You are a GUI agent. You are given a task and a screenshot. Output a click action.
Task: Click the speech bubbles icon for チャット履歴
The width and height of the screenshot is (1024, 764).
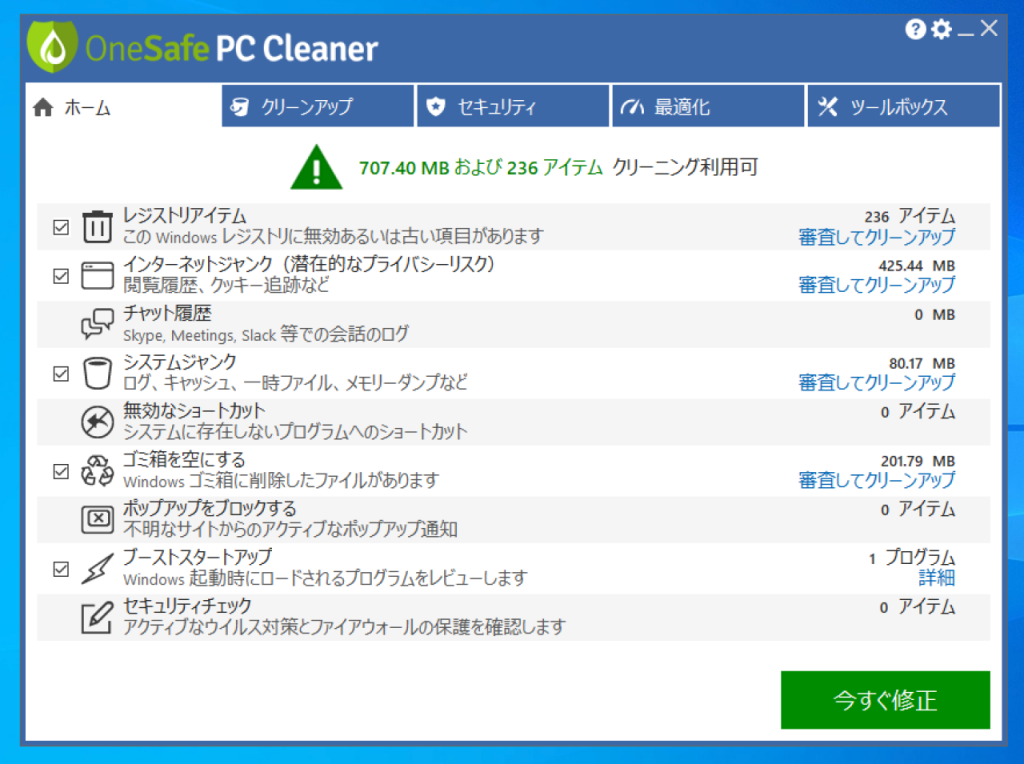(x=97, y=324)
